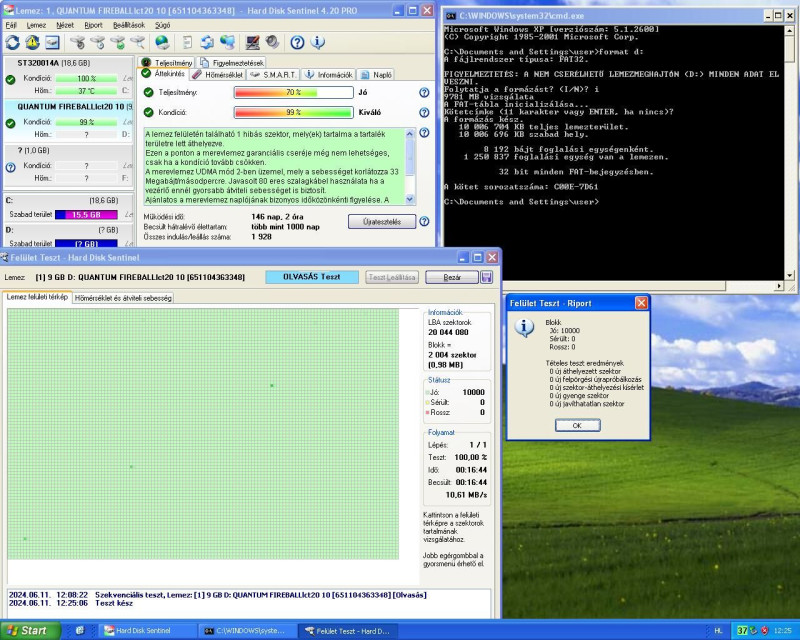Switch to Hőmérséklet és átviteli sebesség tab

123,298
